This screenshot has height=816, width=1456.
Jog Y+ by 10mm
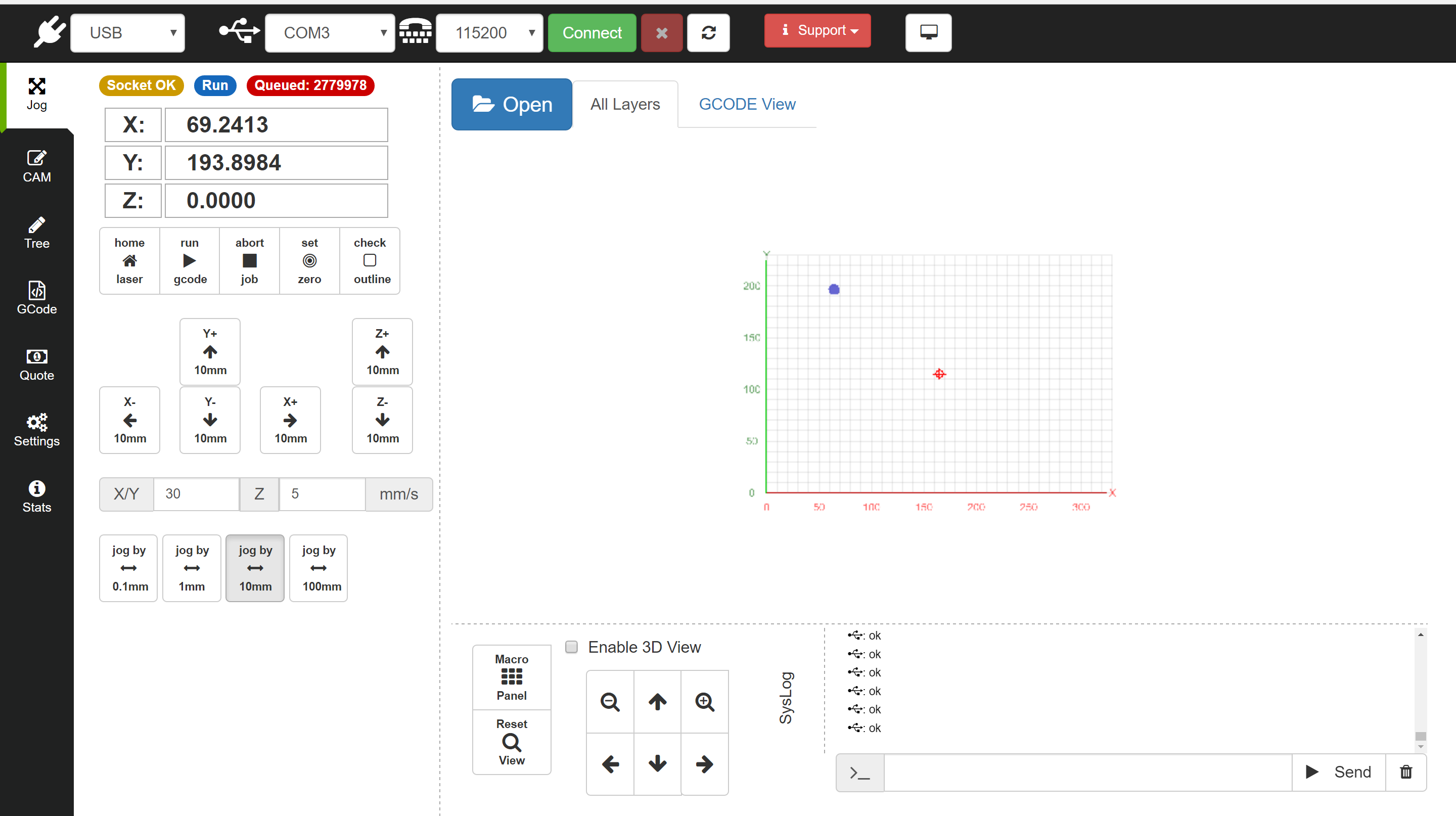[x=210, y=351]
